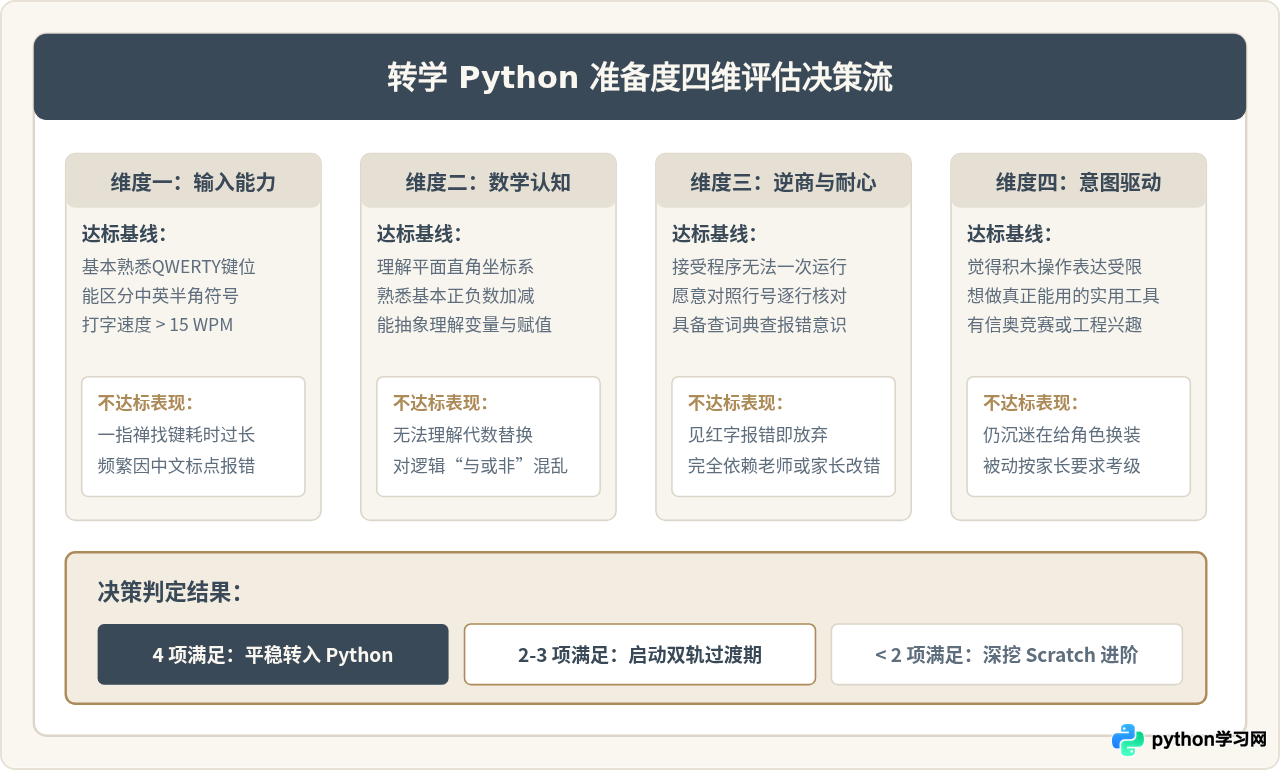The image size is (1280, 770).
Task: Click the line '能抽象理解变量与赋值'
Action: point(464,325)
